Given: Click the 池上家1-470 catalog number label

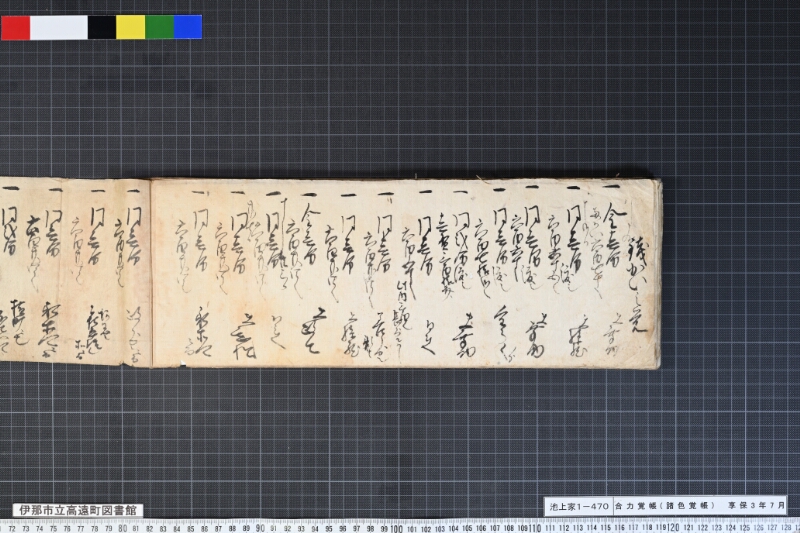Looking at the screenshot, I should point(579,506).
